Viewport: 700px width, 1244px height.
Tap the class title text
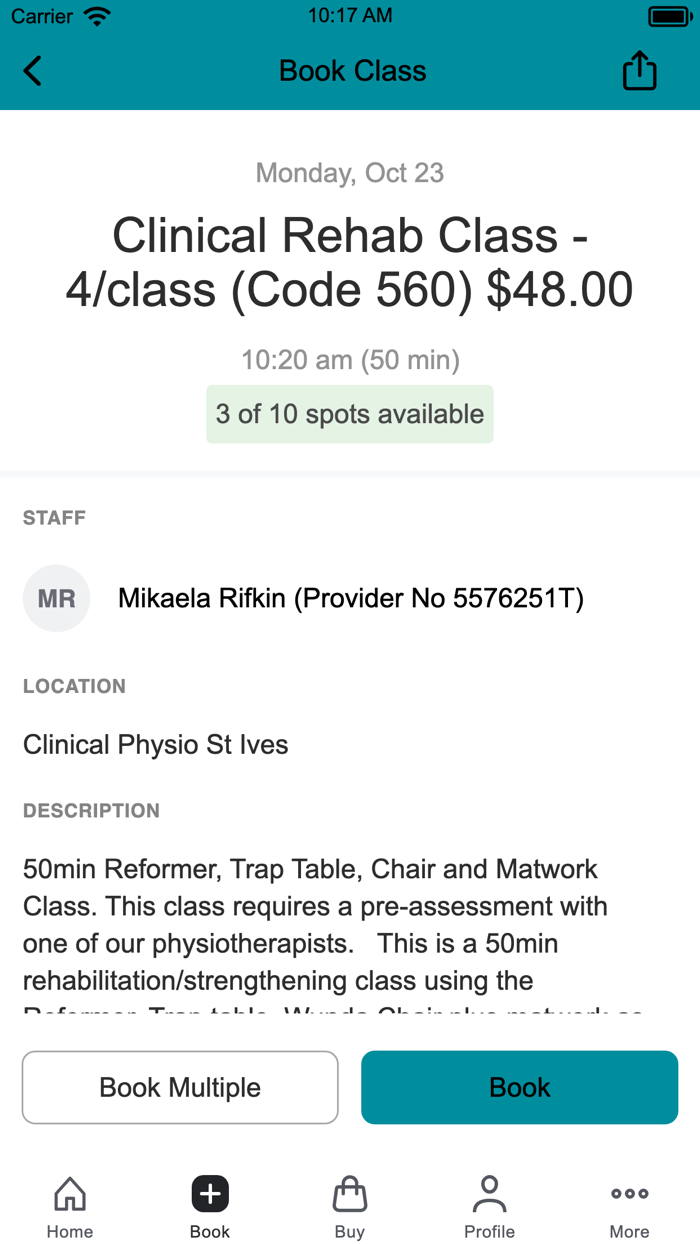(x=349, y=262)
